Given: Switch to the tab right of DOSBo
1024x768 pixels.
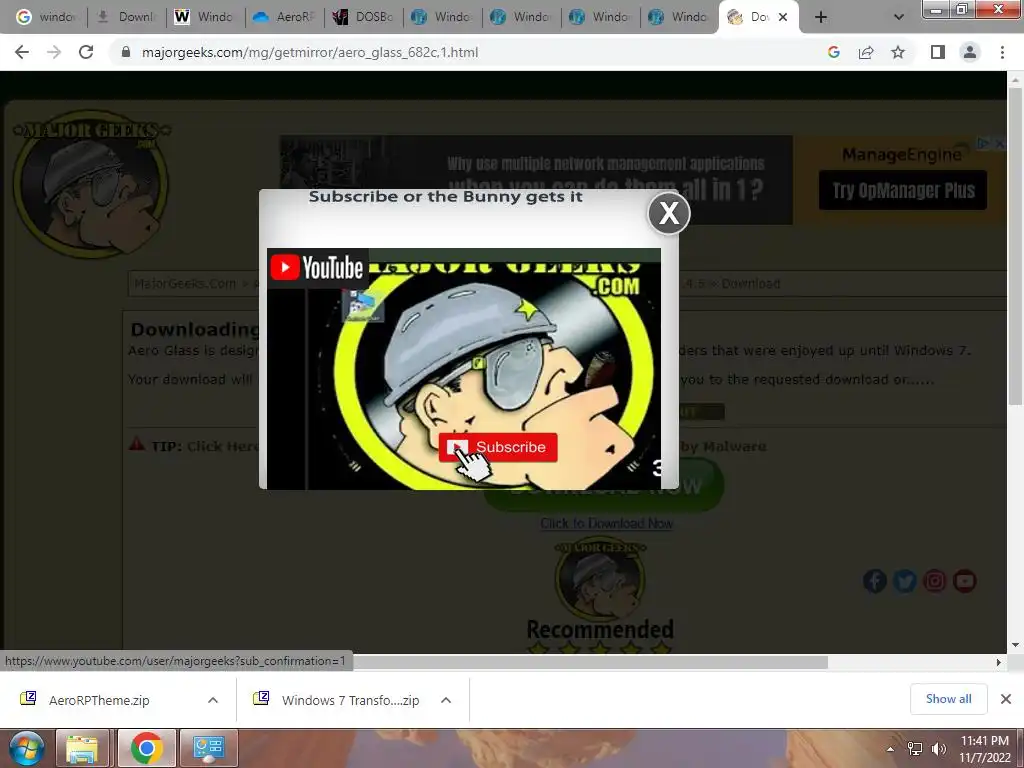Looking at the screenshot, I should click(x=441, y=17).
